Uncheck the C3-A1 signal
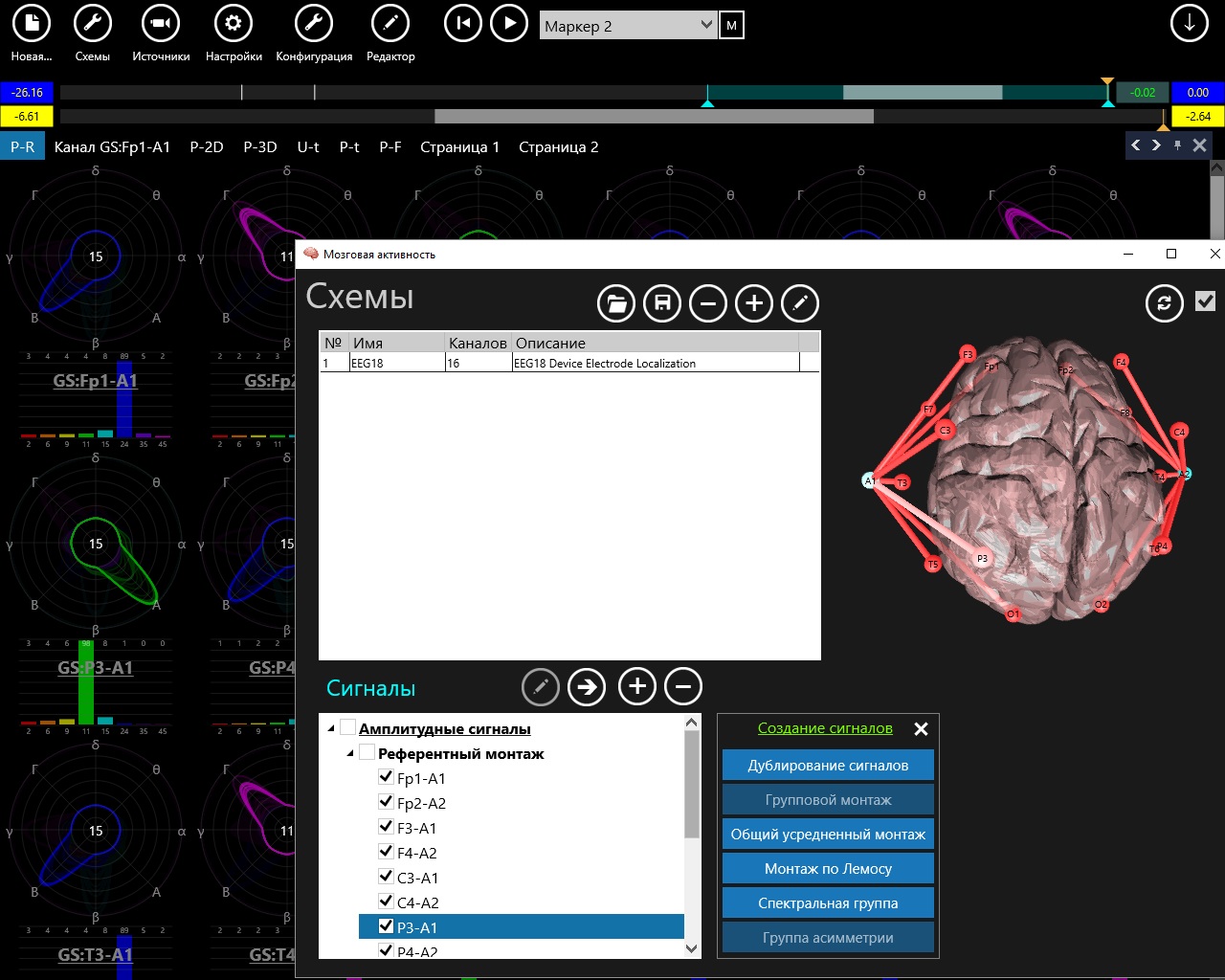1225x980 pixels. click(x=387, y=877)
